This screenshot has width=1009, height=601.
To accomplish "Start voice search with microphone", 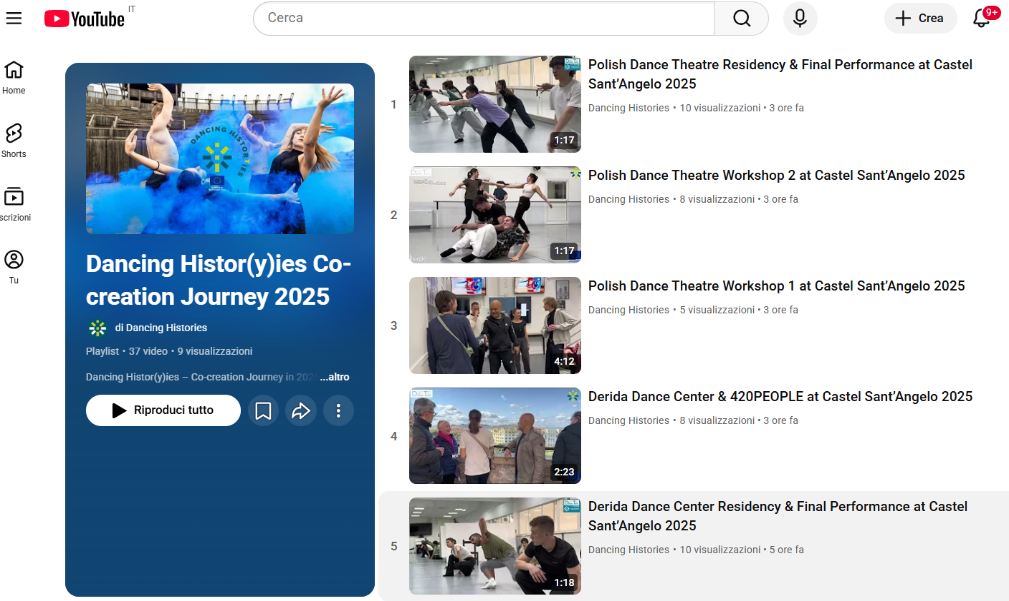I will click(800, 18).
